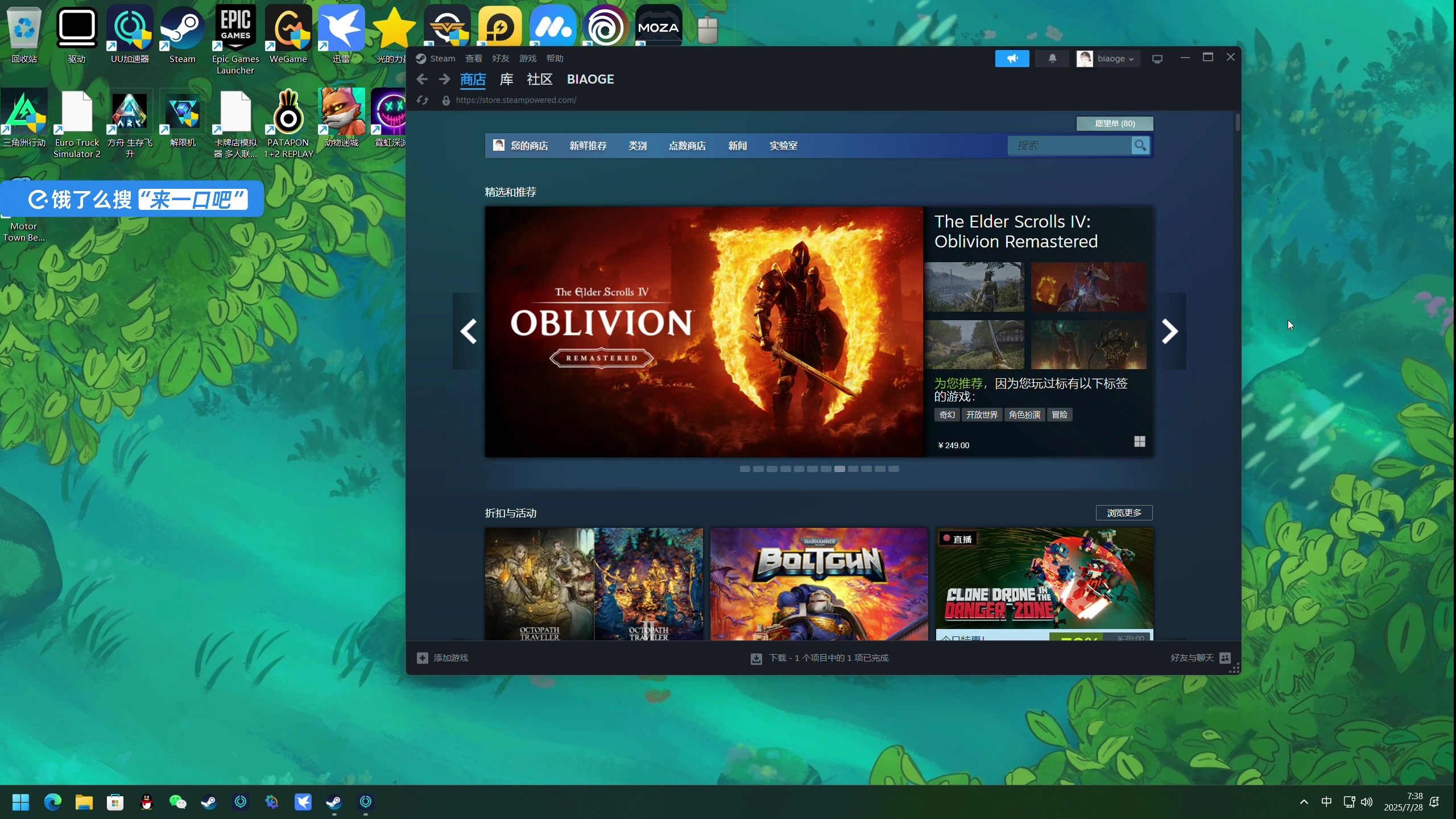The width and height of the screenshot is (1456, 819).
Task: Select the first carousel page dot
Action: click(744, 469)
